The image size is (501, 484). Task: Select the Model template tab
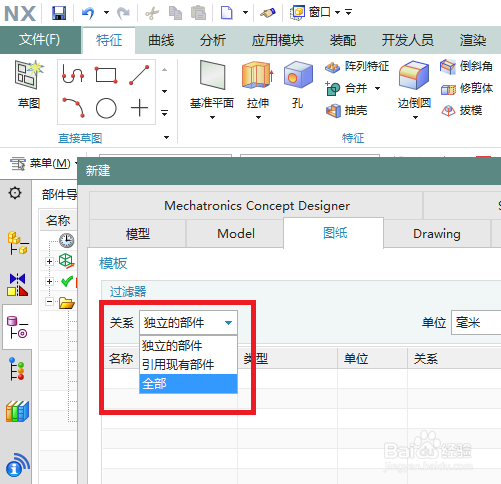pos(236,233)
